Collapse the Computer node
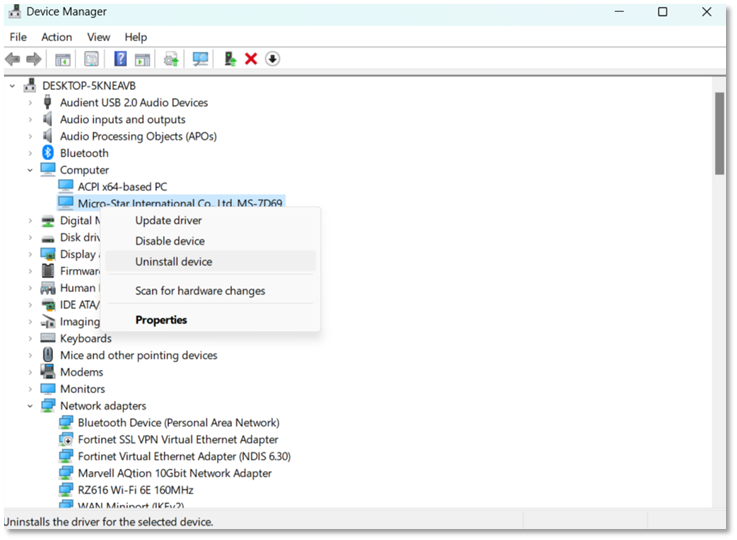Image resolution: width=737 pixels, height=540 pixels. [30, 170]
